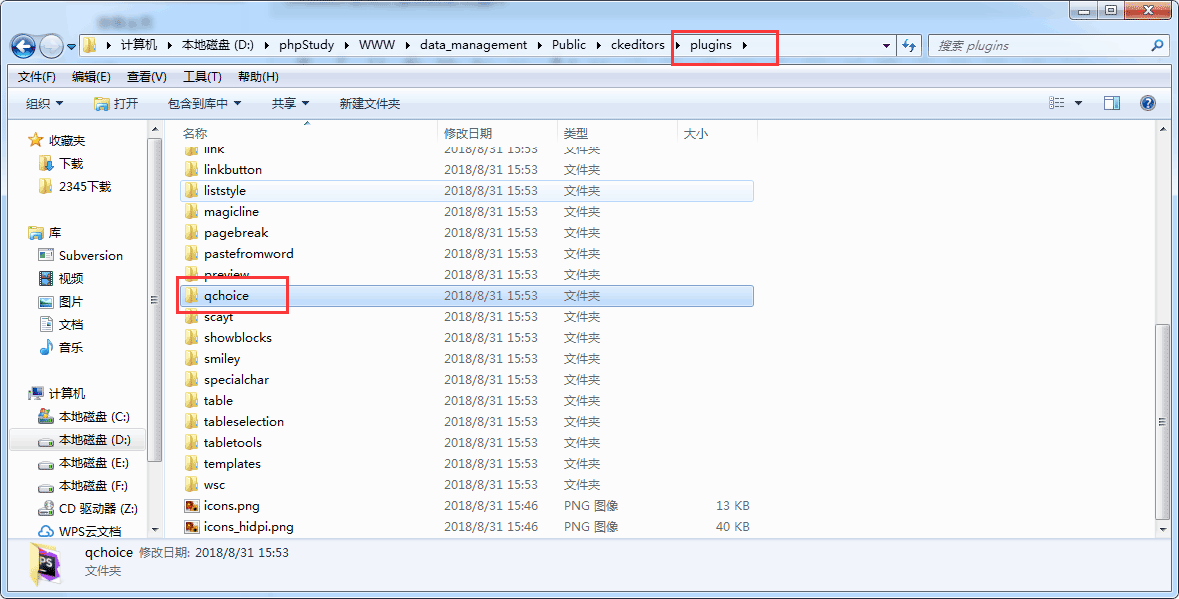The width and height of the screenshot is (1179, 599).
Task: Expand the 共享 dropdown menu
Action: coord(290,103)
